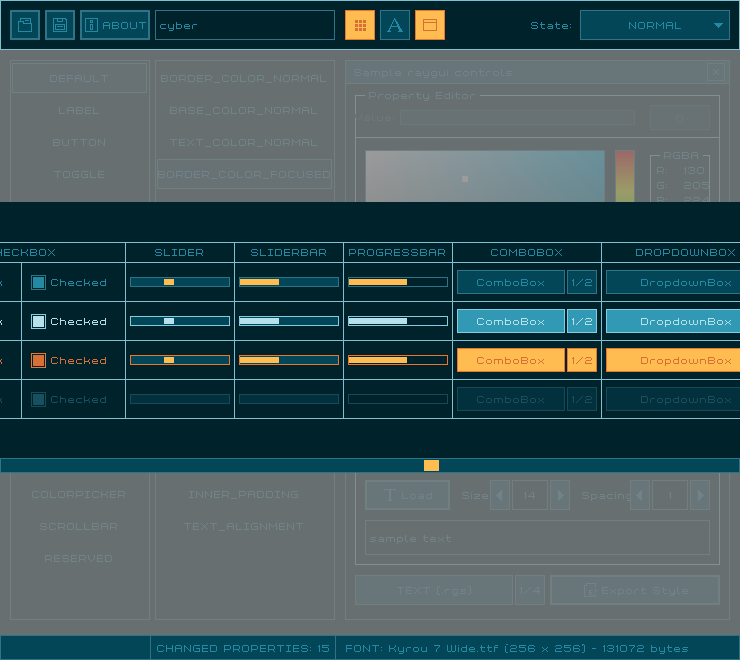Open the State dropdown showing NORMAL
Screen dimensions: 740x660
click(x=654, y=25)
